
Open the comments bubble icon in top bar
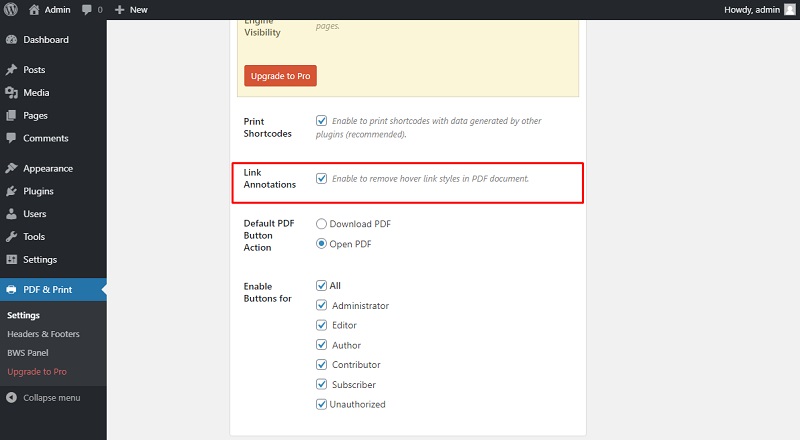[x=87, y=10]
